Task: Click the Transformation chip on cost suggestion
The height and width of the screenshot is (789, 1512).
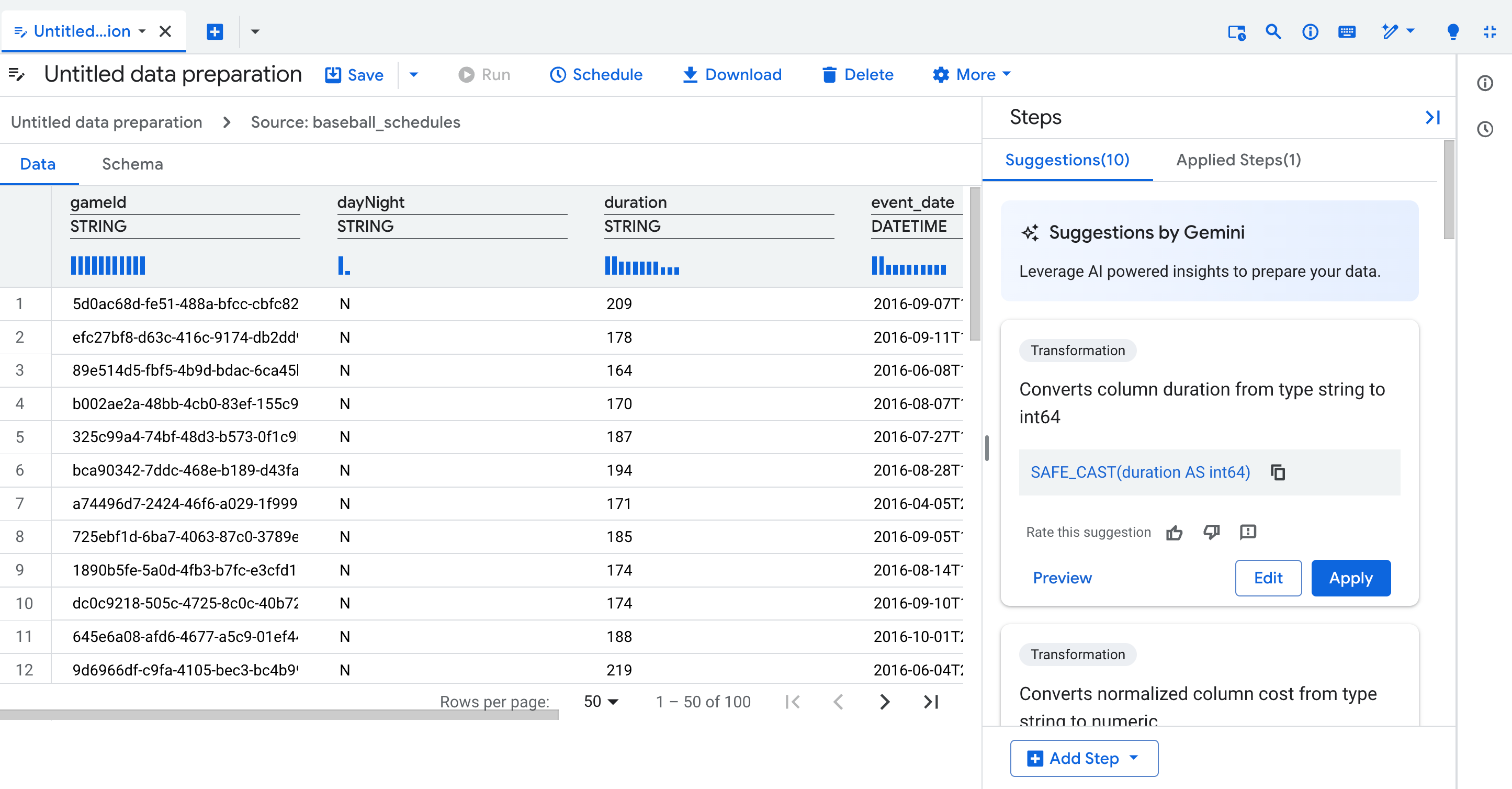Action: 1078,655
